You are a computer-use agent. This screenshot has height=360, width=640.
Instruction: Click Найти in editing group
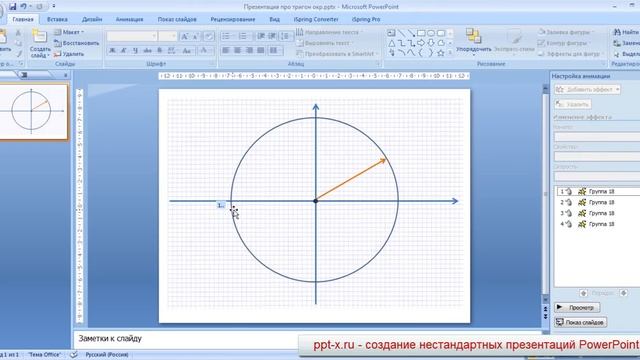(x=627, y=32)
